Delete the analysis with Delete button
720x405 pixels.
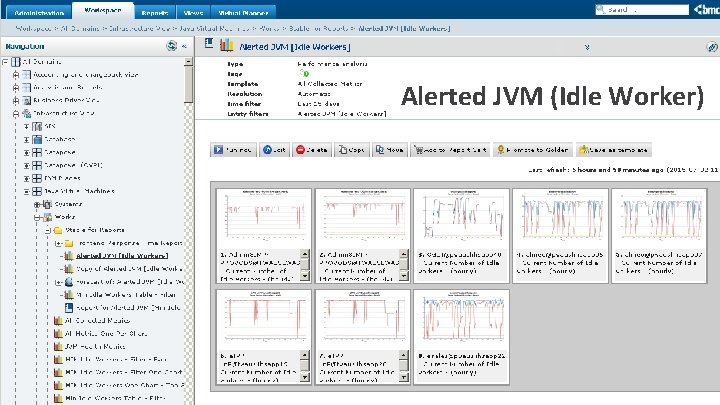[x=312, y=150]
